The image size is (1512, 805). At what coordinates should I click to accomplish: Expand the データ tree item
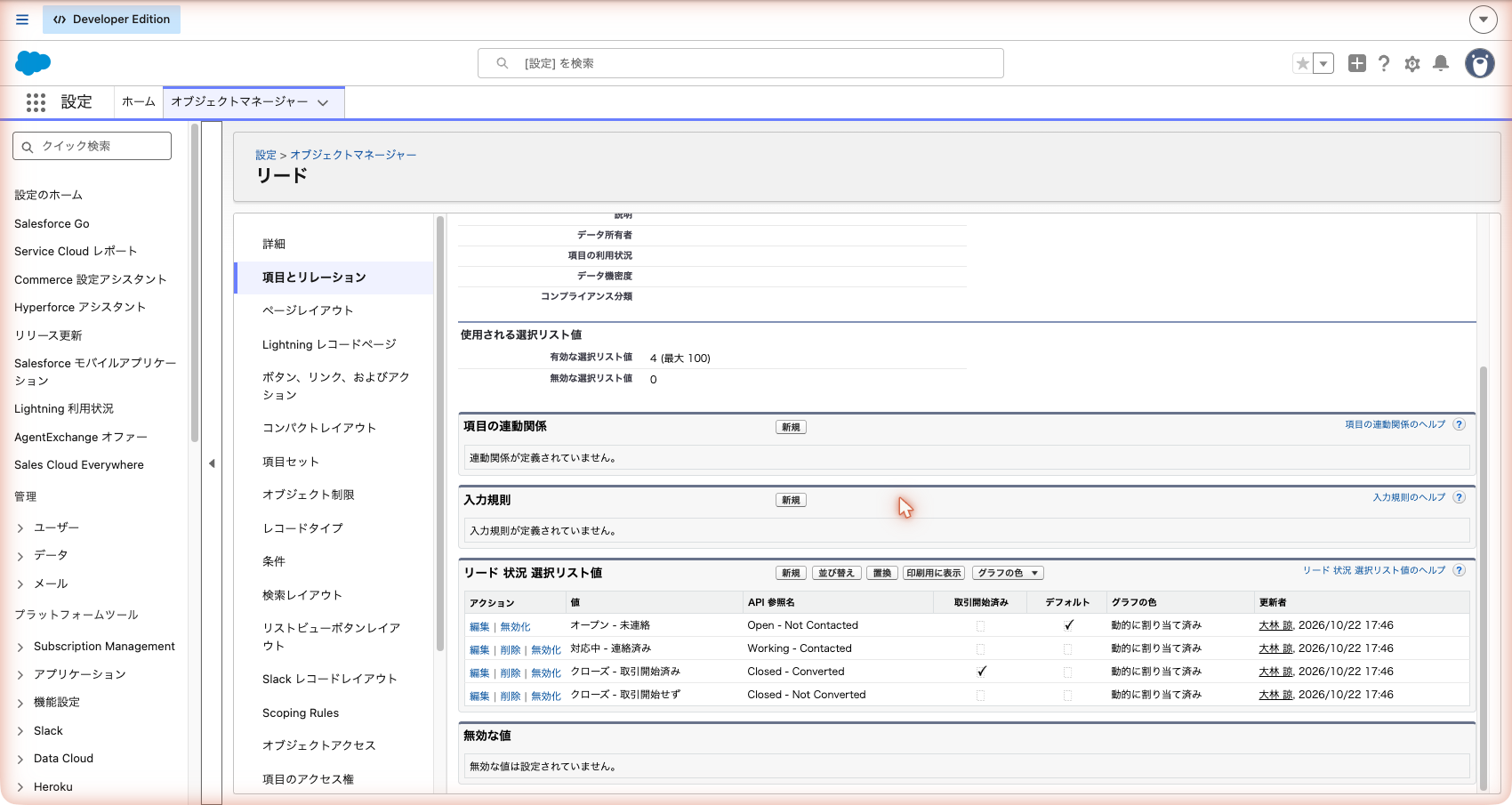click(x=20, y=556)
